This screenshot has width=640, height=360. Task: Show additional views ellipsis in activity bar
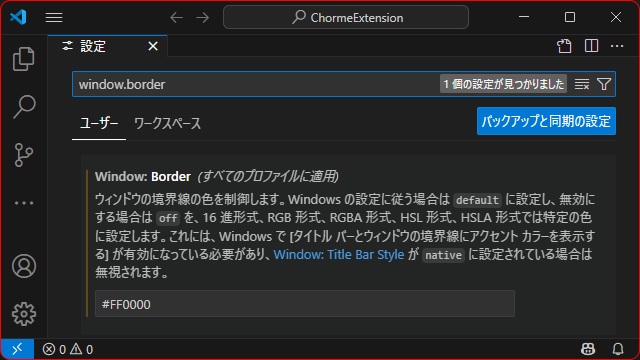pyautogui.click(x=24, y=202)
